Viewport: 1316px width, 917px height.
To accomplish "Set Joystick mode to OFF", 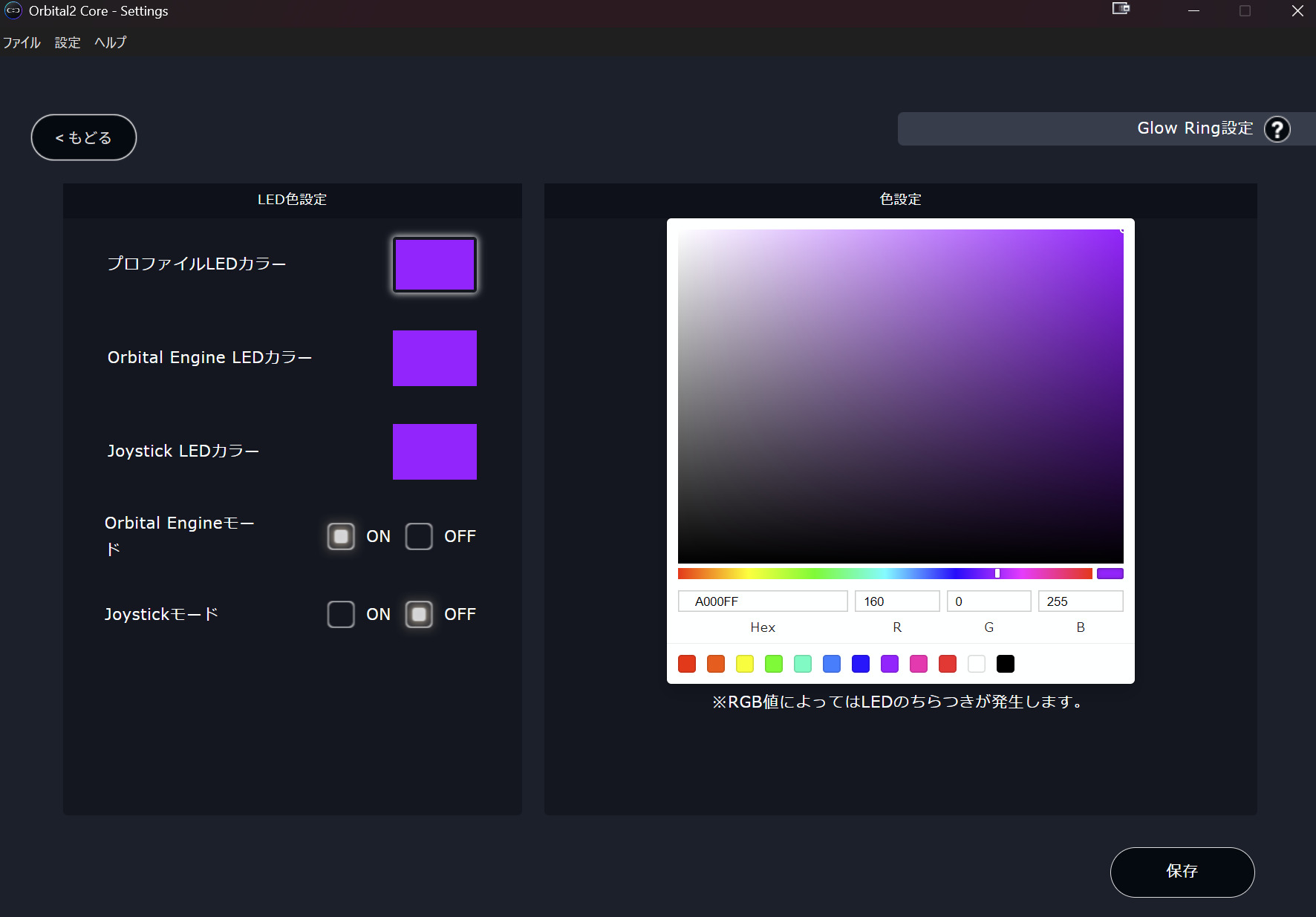I will pyautogui.click(x=419, y=614).
